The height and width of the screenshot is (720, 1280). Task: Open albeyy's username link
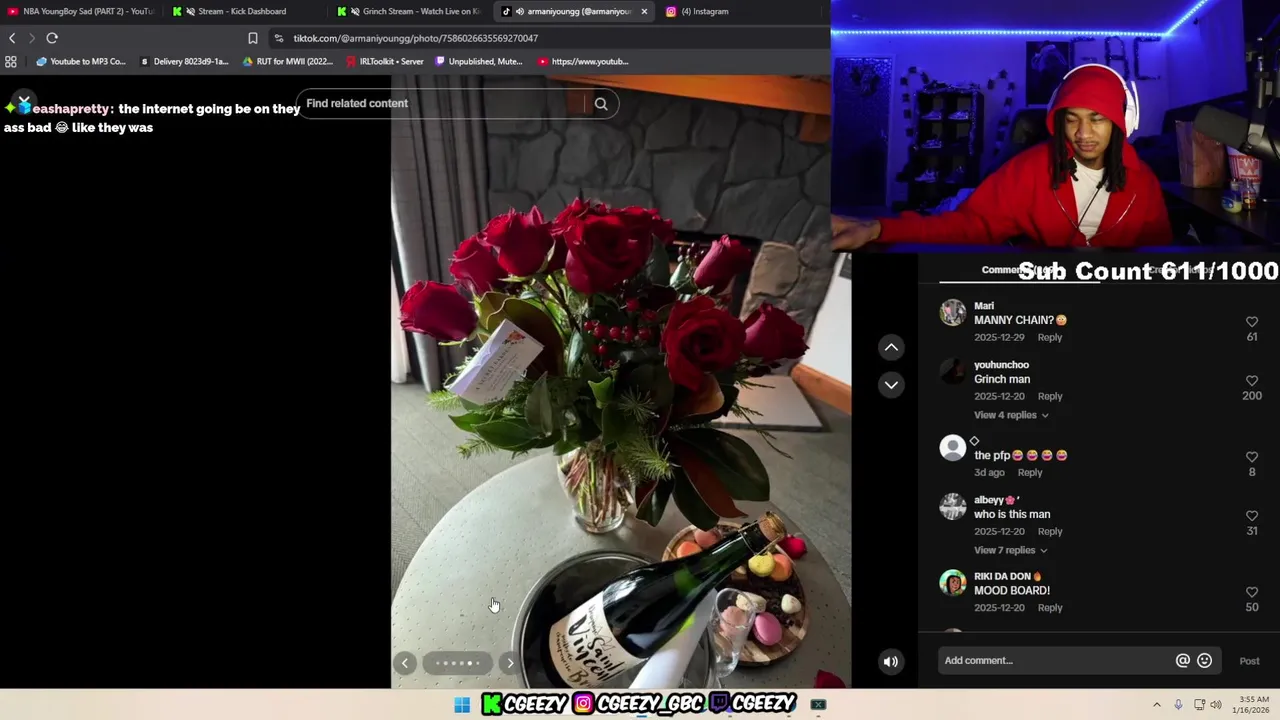click(x=996, y=500)
